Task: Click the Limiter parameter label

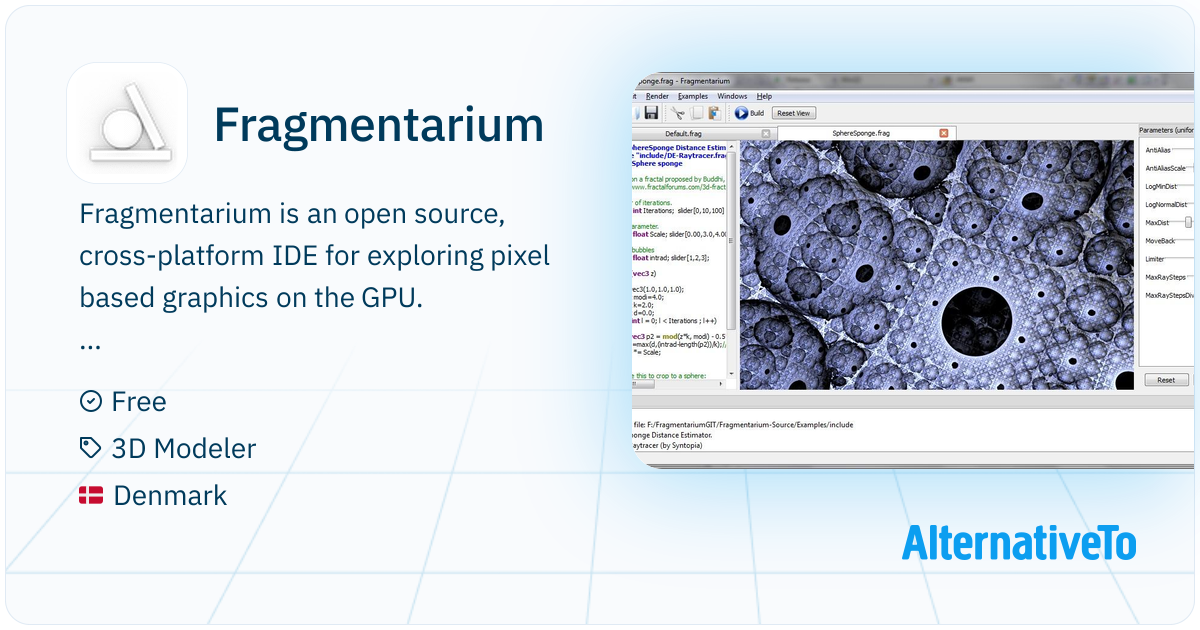Action: click(x=1155, y=259)
